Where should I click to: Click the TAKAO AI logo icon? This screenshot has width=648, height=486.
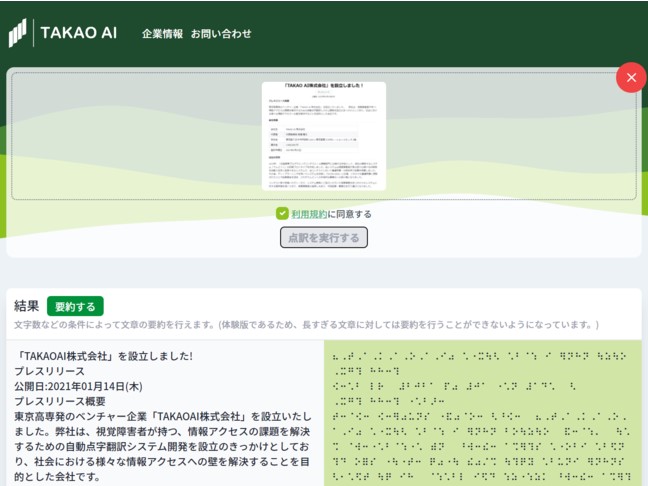click(17, 32)
